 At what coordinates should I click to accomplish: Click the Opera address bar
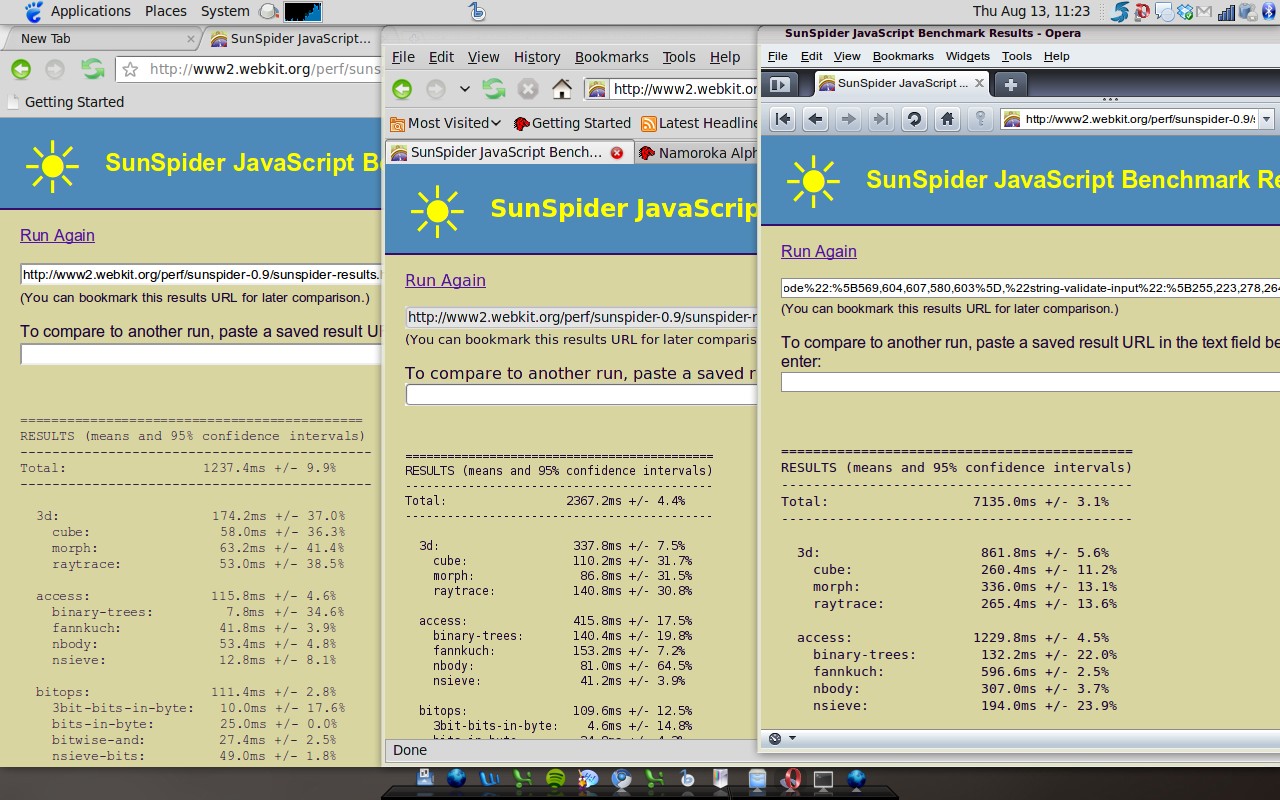pos(1138,119)
